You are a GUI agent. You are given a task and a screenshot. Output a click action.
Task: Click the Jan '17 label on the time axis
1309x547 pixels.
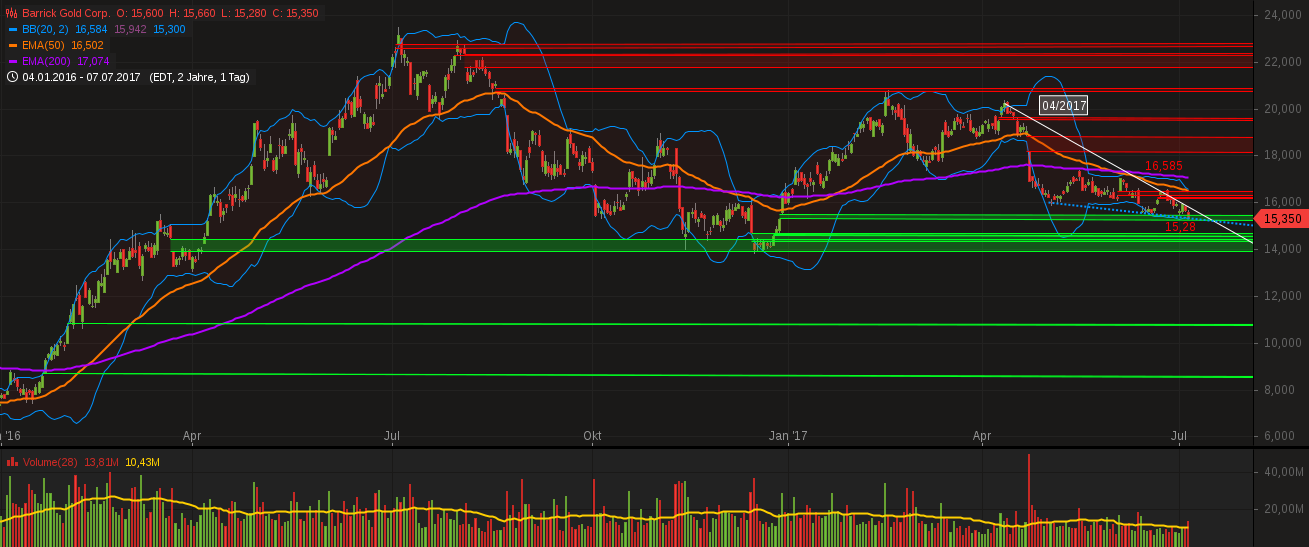tap(788, 436)
